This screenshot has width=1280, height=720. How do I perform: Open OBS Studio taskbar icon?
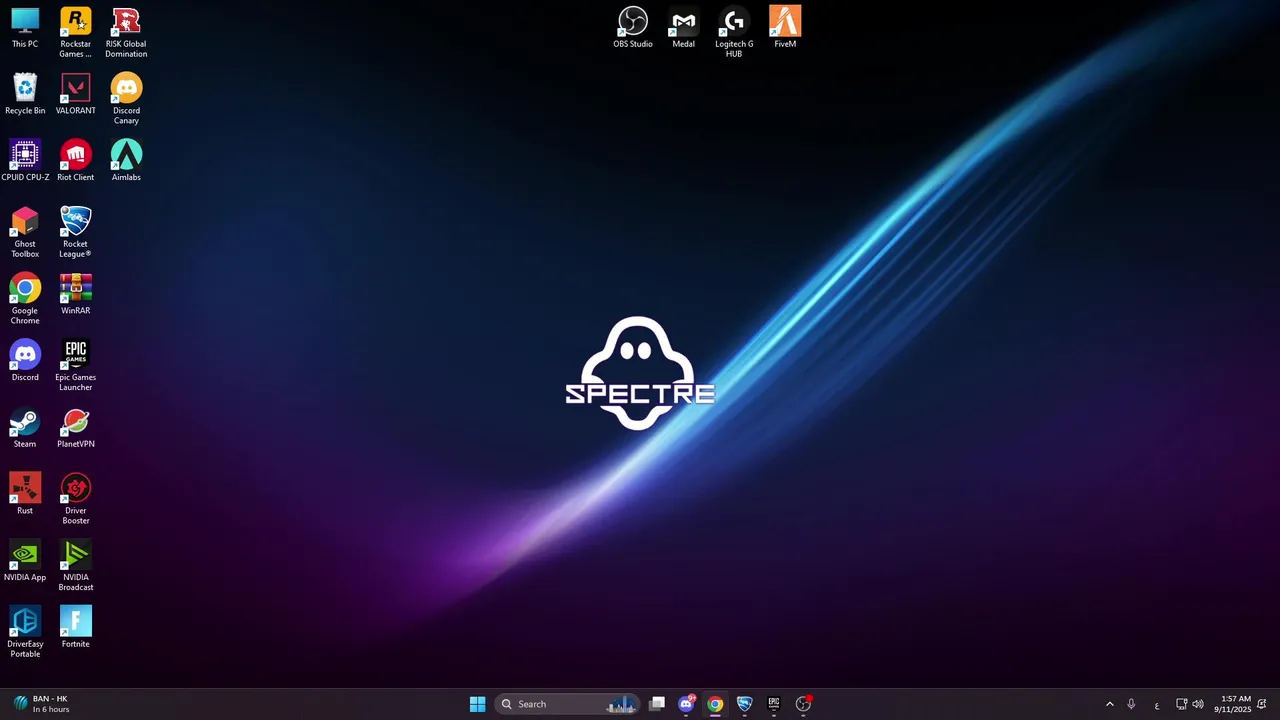pos(803,704)
